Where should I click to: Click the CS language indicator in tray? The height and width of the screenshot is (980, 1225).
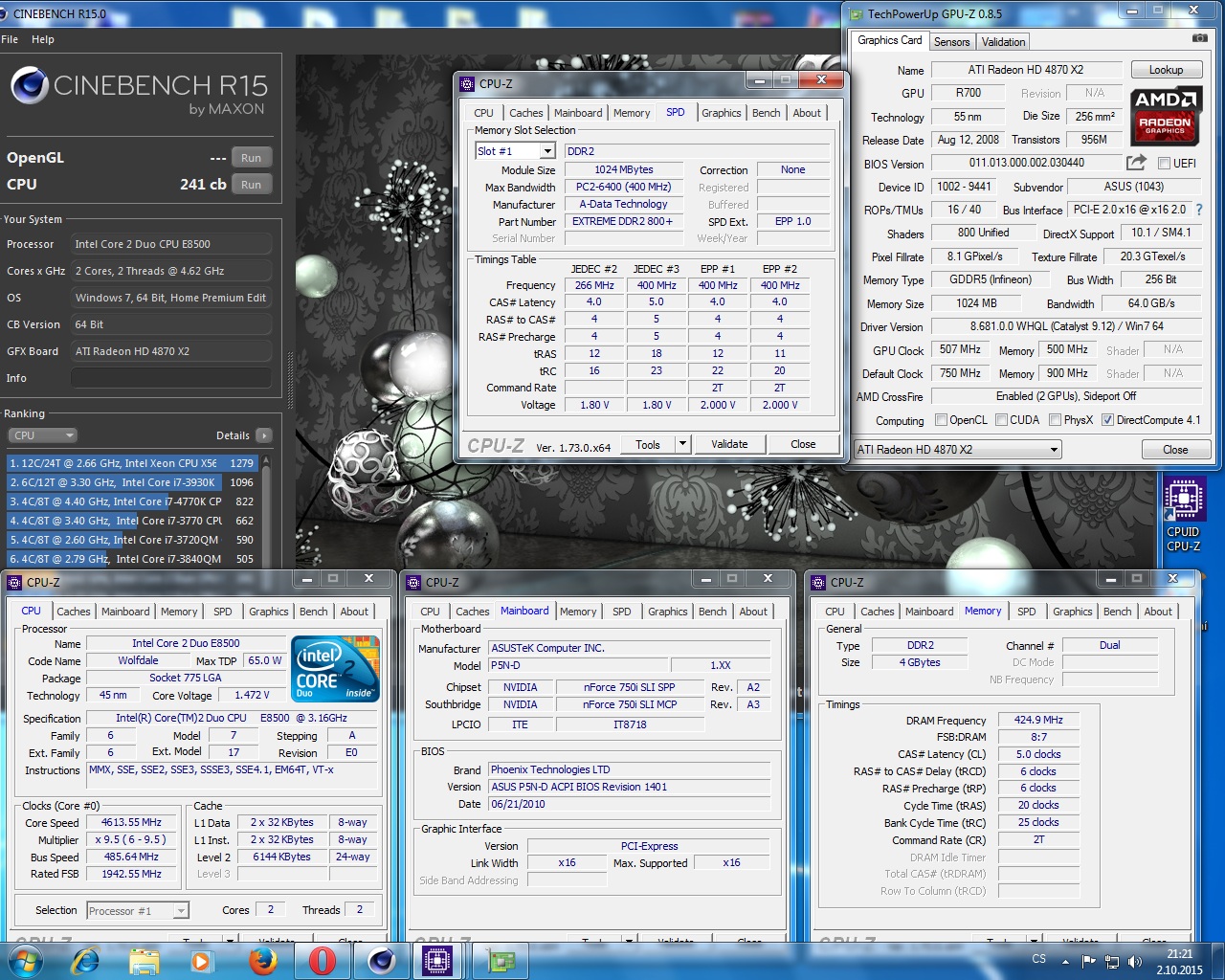(x=1039, y=959)
